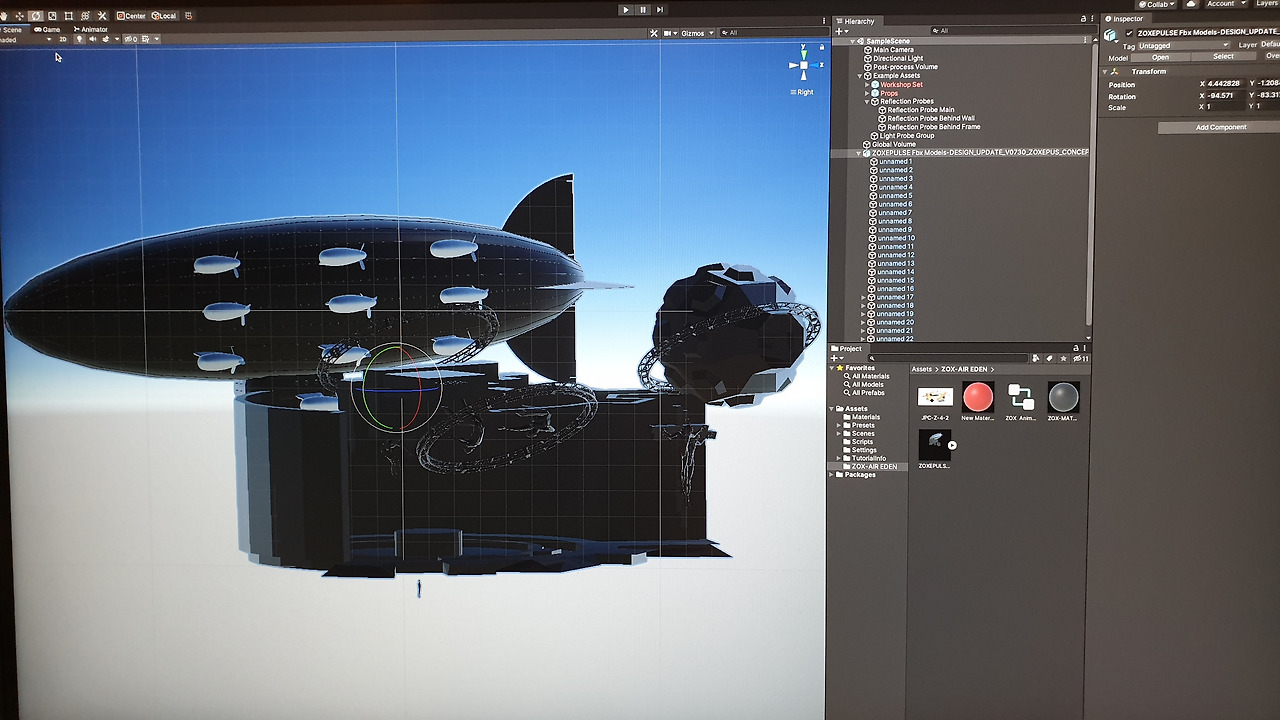Select the Rect tool in the toolbar
The width and height of the screenshot is (1280, 720).
coord(69,16)
